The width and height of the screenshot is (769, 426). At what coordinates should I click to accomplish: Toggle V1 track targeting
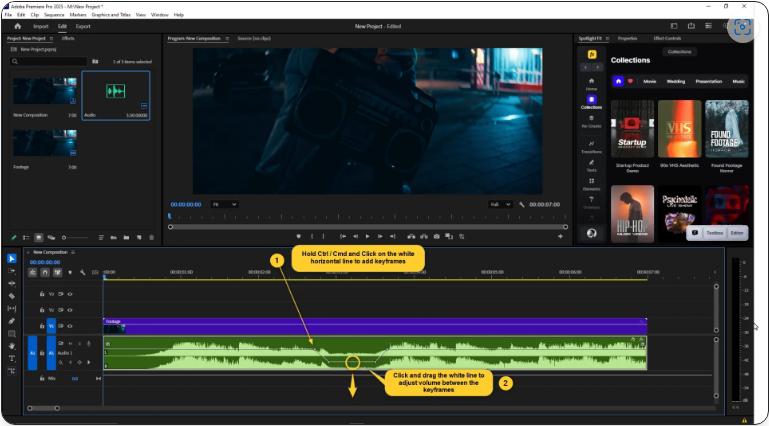pyautogui.click(x=51, y=326)
